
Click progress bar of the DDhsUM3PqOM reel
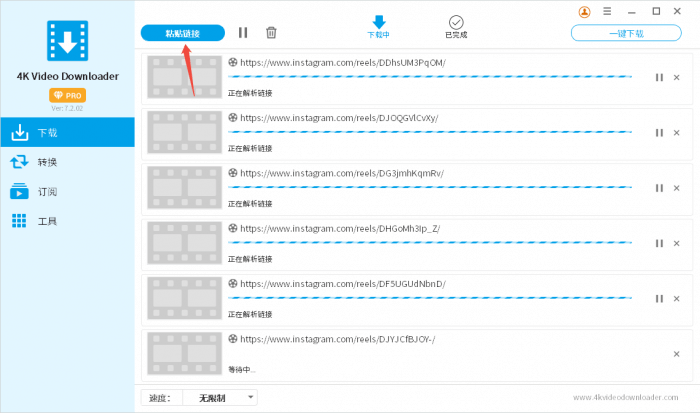(x=430, y=77)
